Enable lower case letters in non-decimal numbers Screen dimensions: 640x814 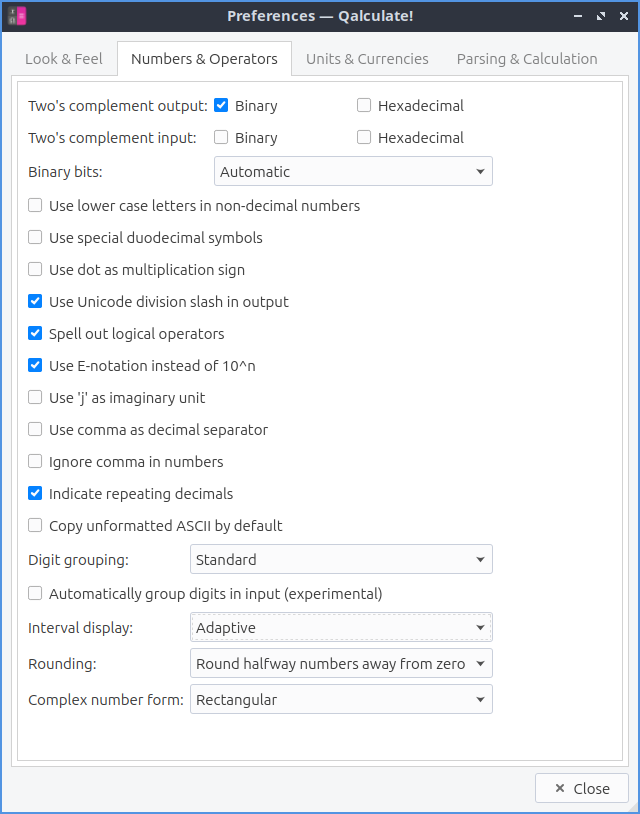(x=36, y=206)
